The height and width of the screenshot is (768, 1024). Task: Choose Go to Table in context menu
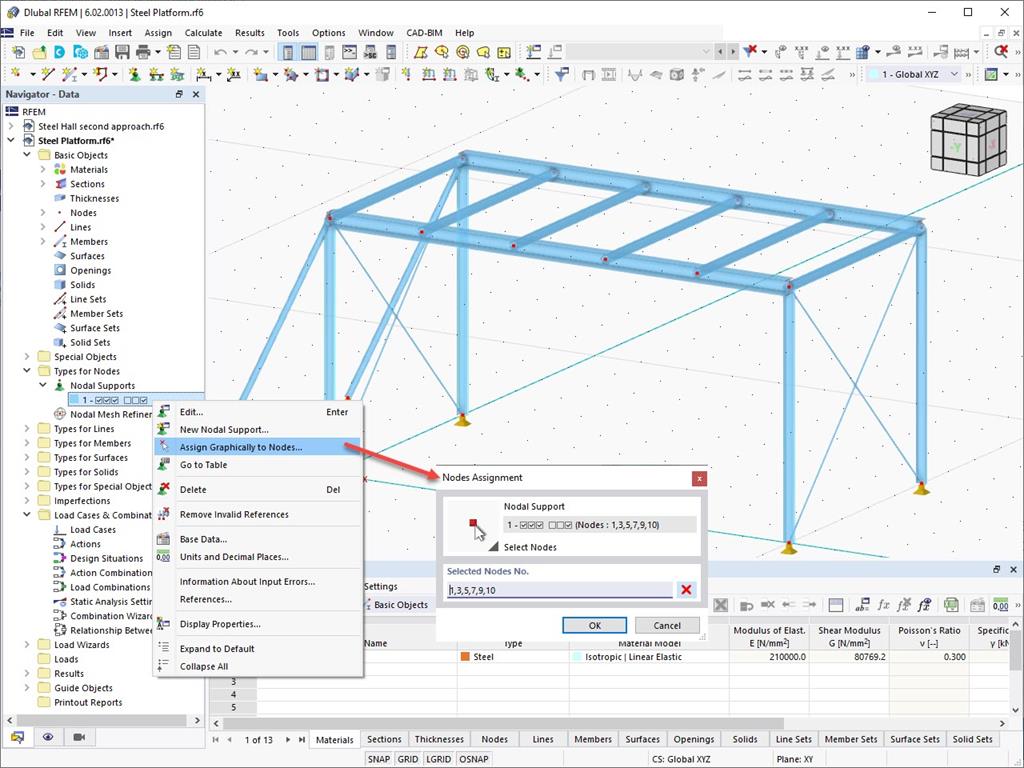257,465
